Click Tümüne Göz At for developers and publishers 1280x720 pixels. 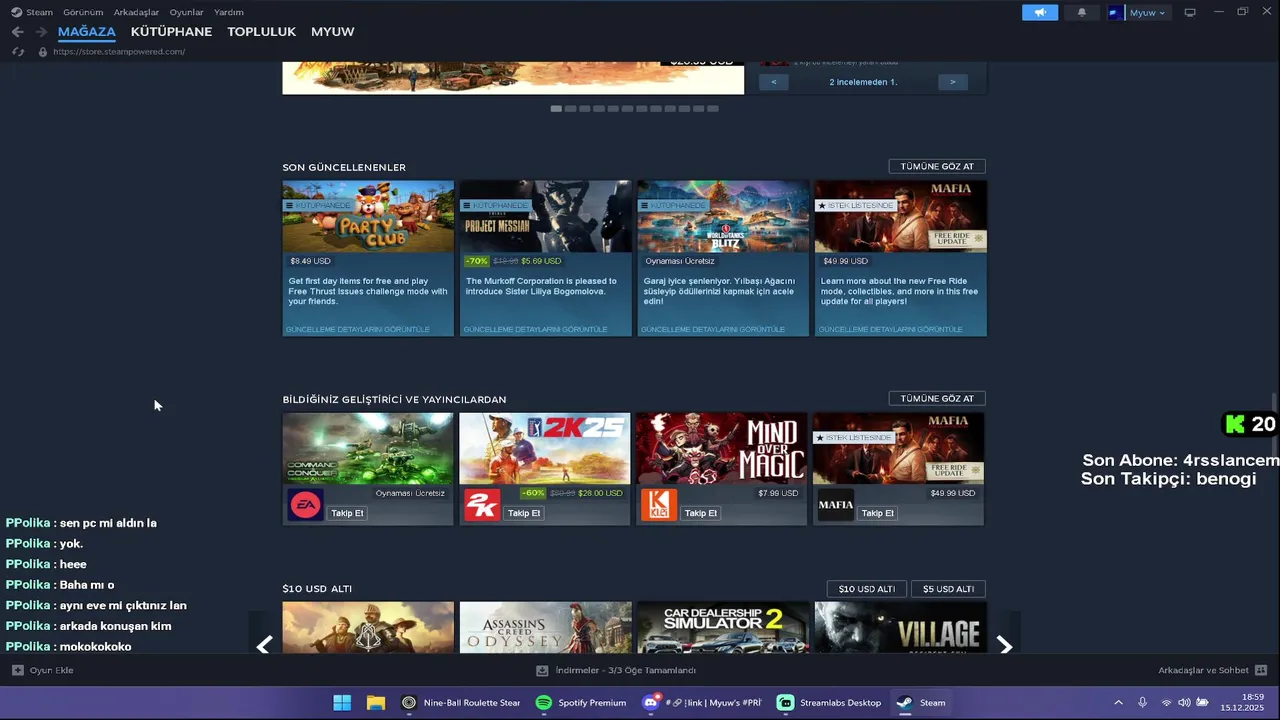coord(937,399)
